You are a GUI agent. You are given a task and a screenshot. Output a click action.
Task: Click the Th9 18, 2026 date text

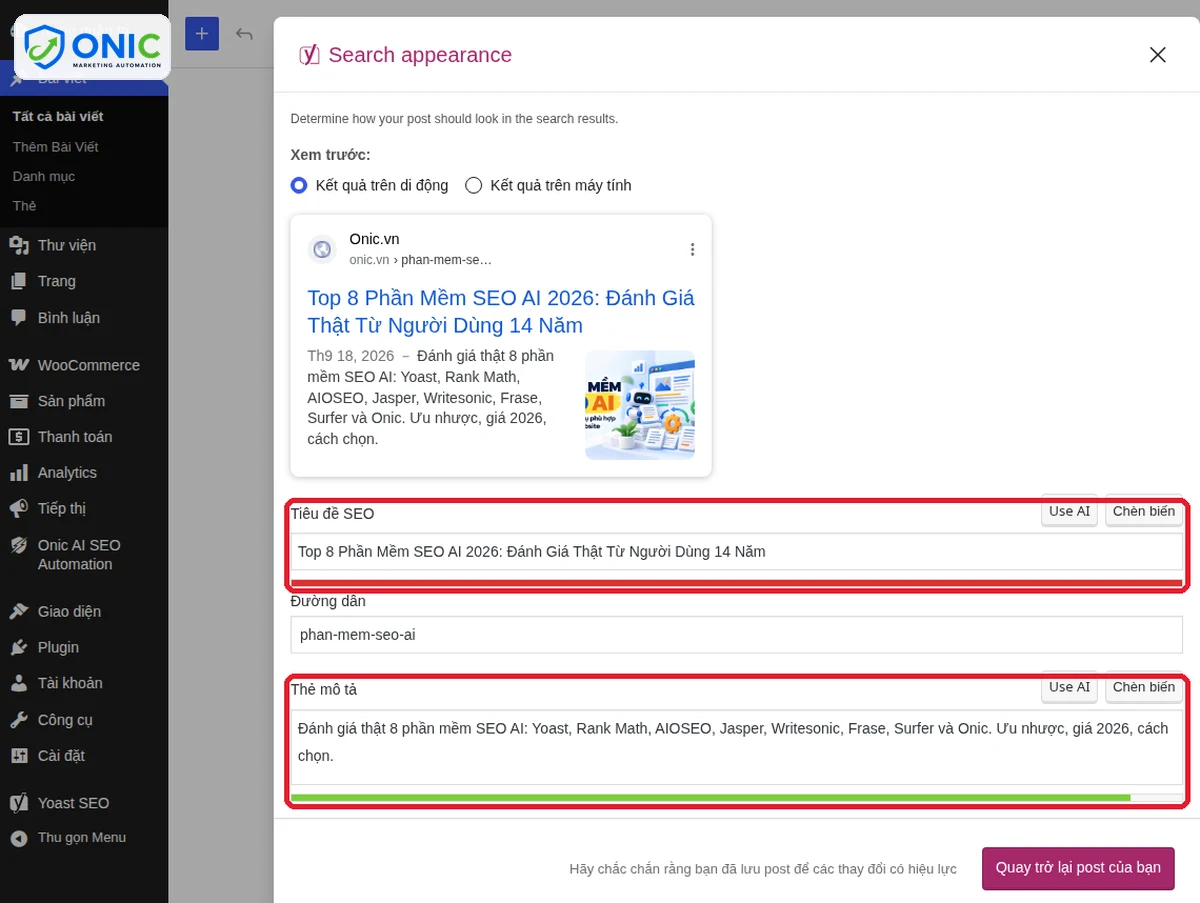(351, 356)
